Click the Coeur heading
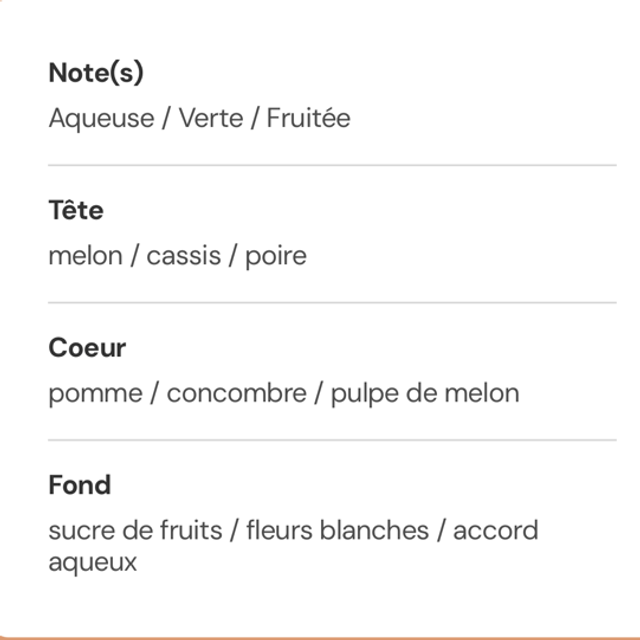 87,348
